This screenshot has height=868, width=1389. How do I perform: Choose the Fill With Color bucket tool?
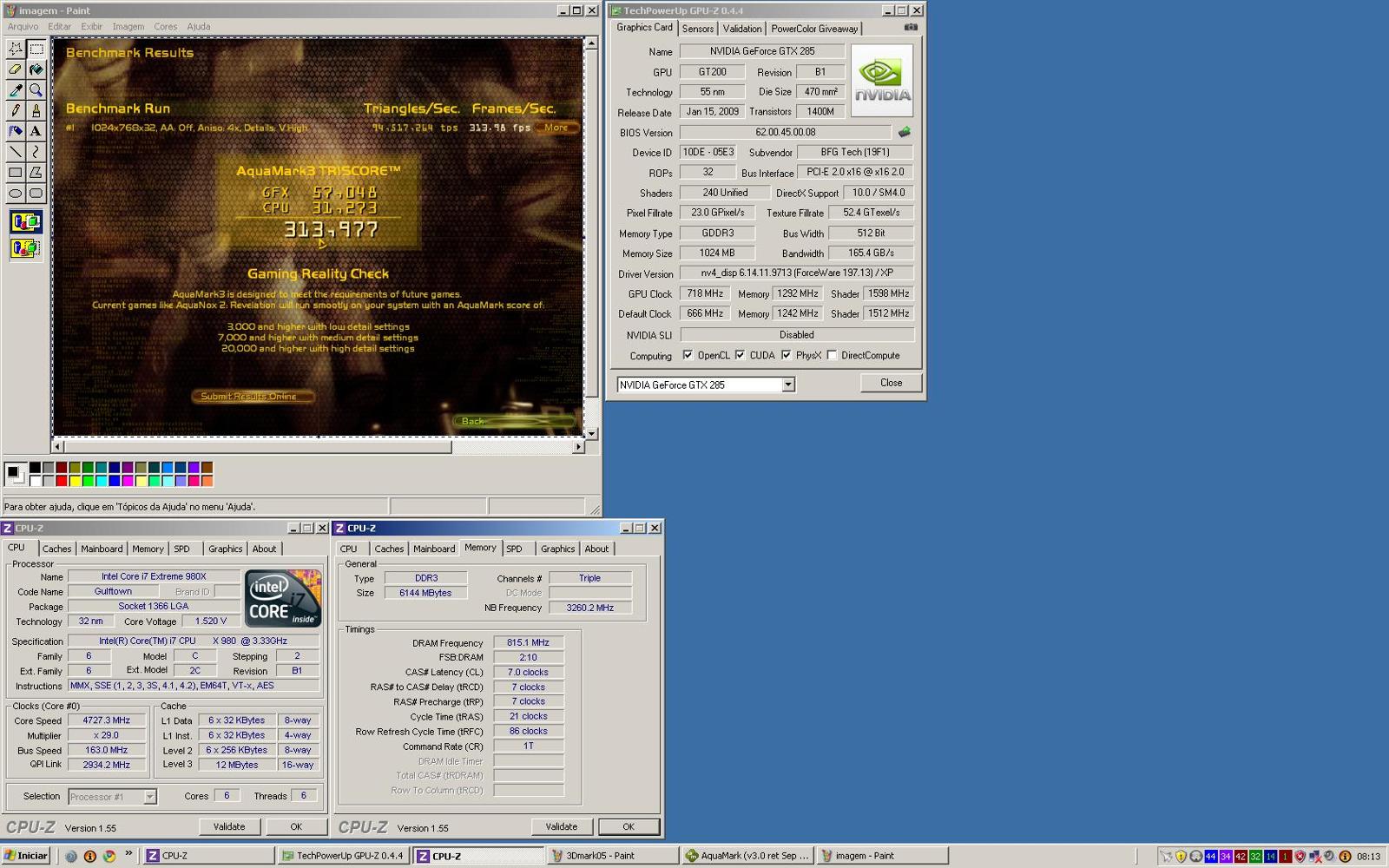(x=36, y=69)
